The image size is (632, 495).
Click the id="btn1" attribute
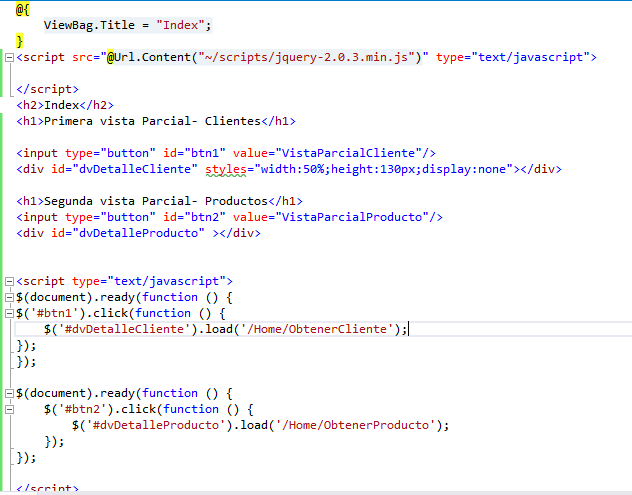pos(194,153)
